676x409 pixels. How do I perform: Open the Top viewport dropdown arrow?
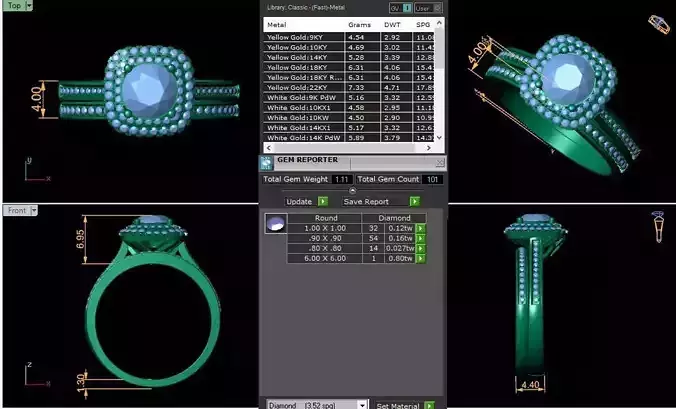pyautogui.click(x=29, y=6)
